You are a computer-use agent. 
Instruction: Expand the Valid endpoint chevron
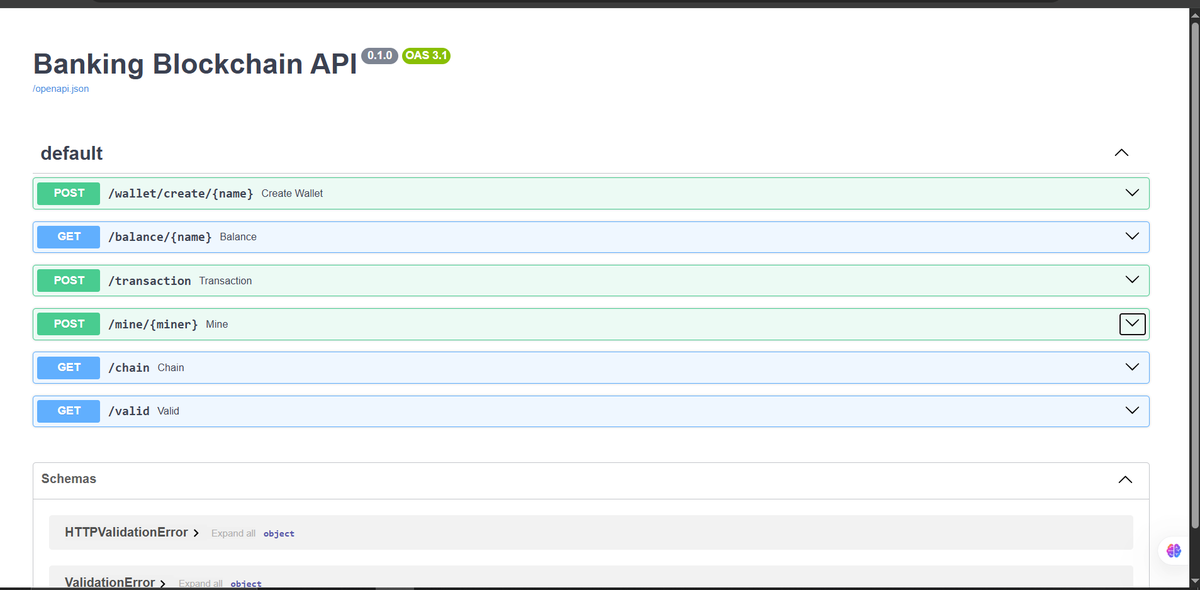(x=1132, y=411)
